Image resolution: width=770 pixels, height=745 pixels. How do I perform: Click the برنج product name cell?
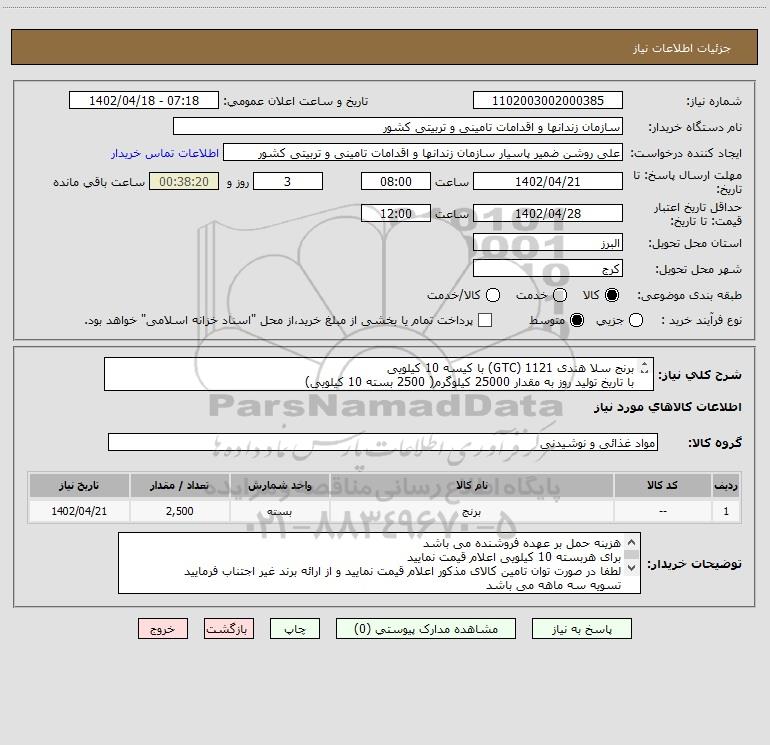[x=471, y=511]
